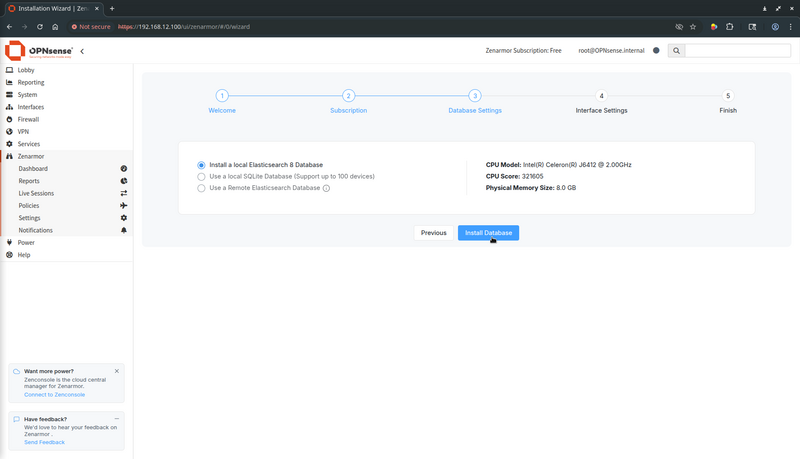
Task: Bookmark page with star icon
Action: pyautogui.click(x=693, y=27)
